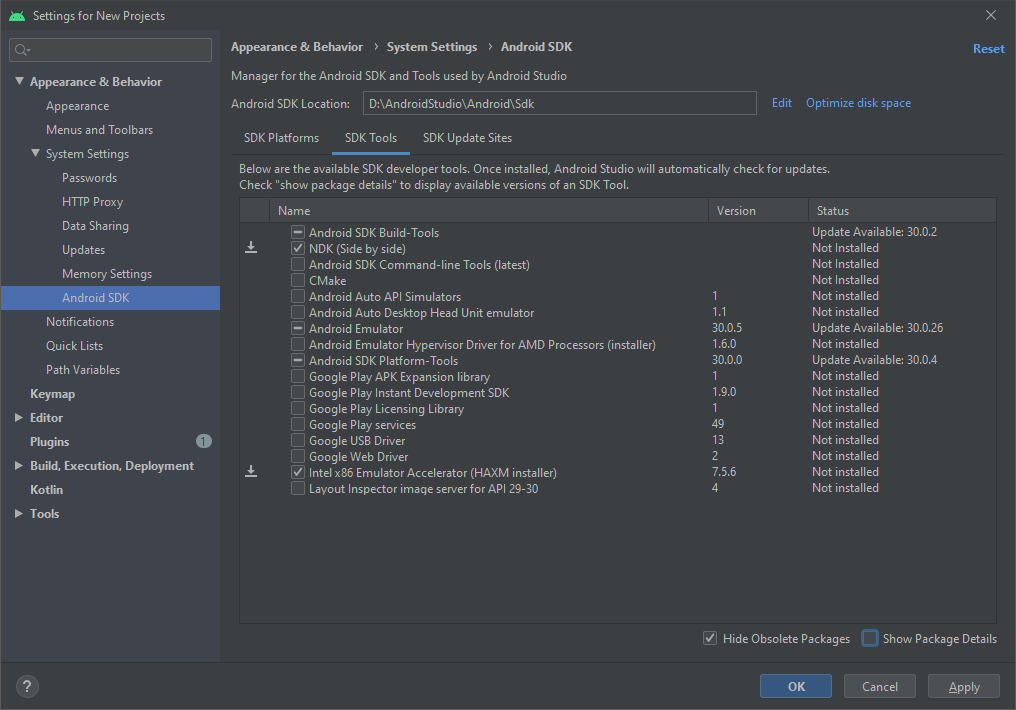
Task: Click the search magnifier icon in settings
Action: (23, 50)
